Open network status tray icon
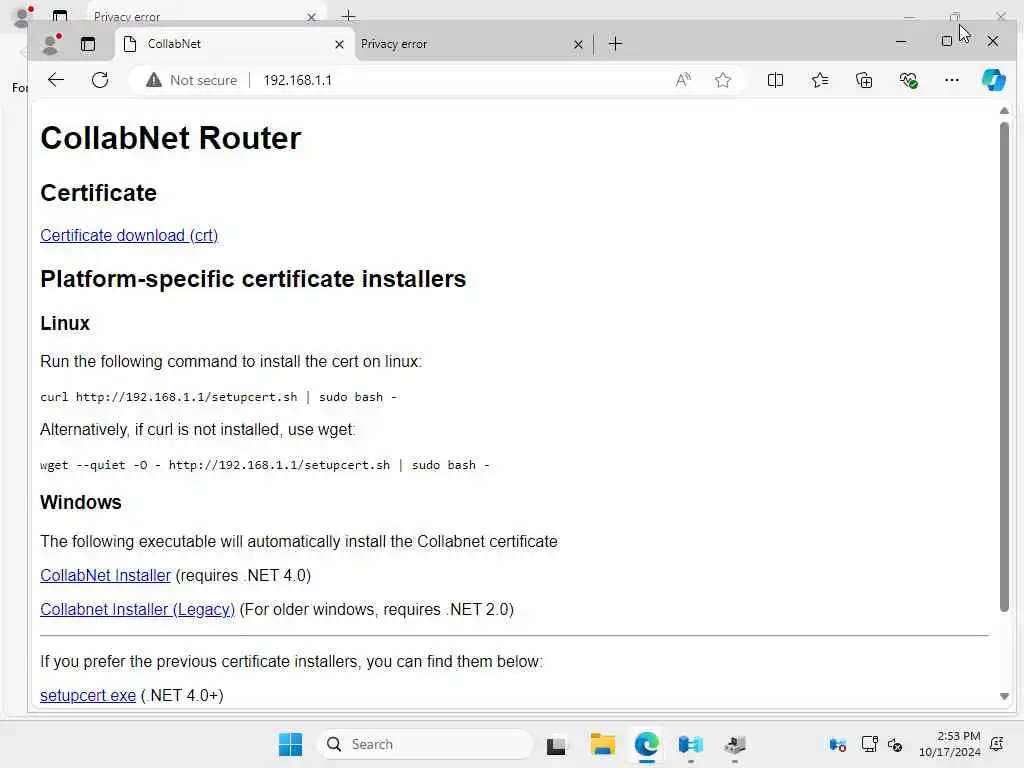Screen dimensions: 1024x768 pyautogui.click(x=869, y=744)
